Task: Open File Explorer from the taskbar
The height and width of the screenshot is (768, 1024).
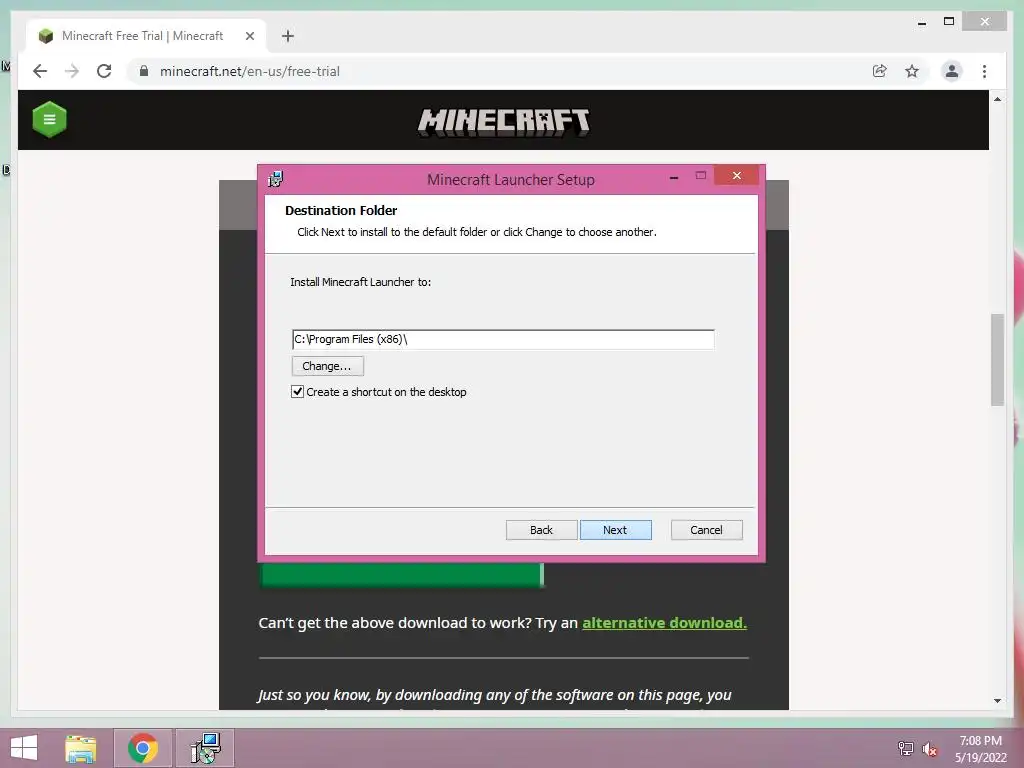Action: [81, 748]
